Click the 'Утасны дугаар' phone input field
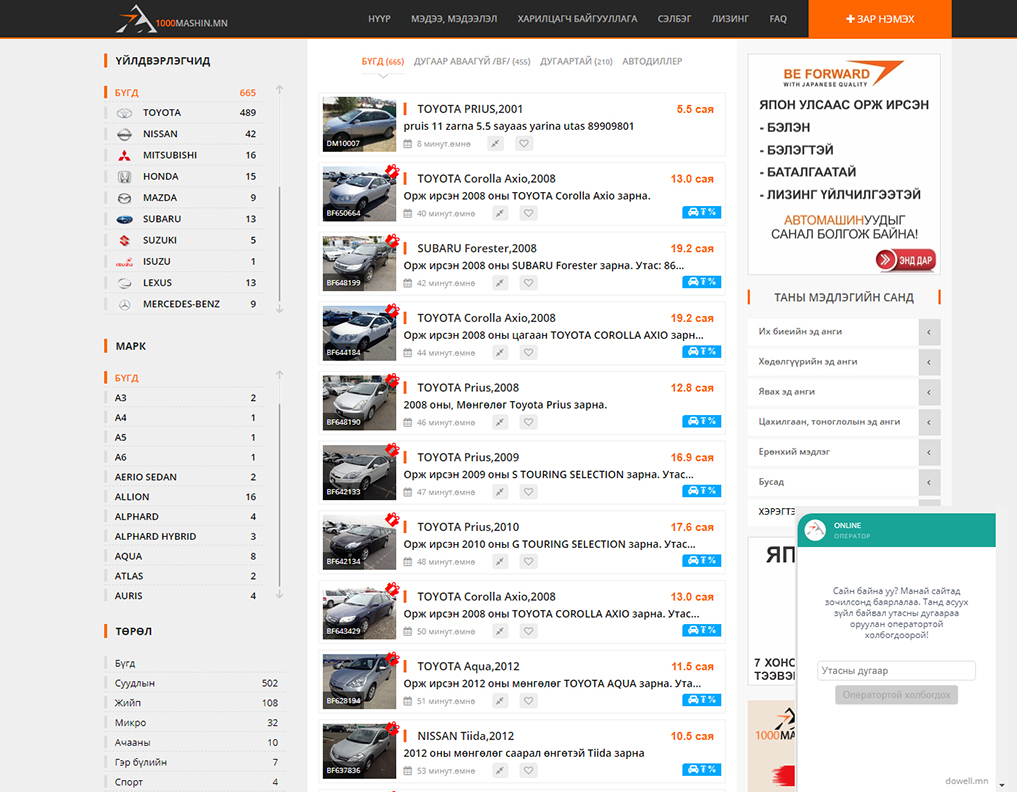The width and height of the screenshot is (1017, 792). coord(896,671)
